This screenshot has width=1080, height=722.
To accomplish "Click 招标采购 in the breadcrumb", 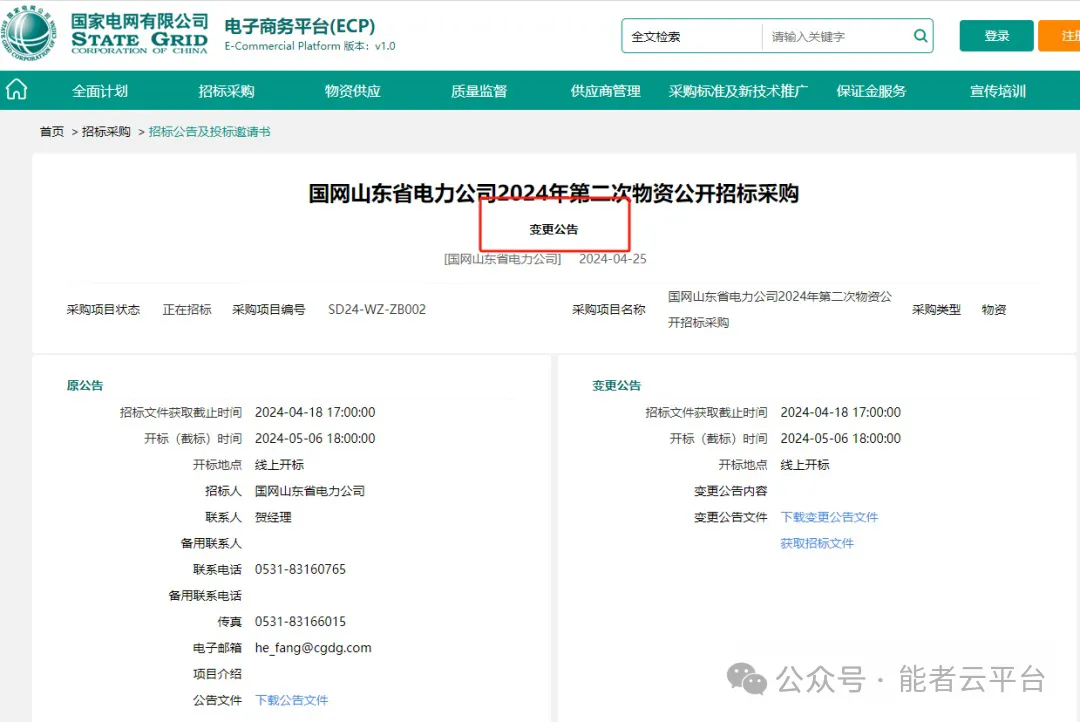I will tap(106, 132).
